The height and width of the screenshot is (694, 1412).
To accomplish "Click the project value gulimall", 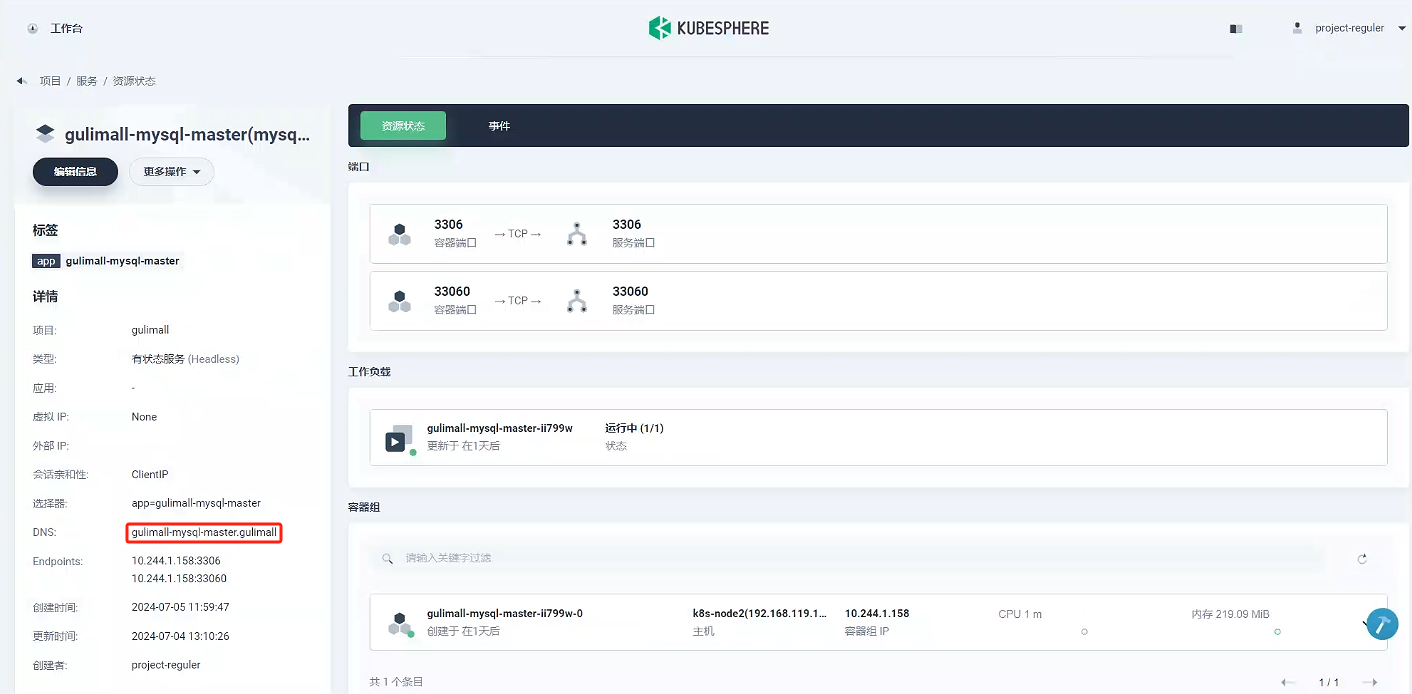I will 150,330.
